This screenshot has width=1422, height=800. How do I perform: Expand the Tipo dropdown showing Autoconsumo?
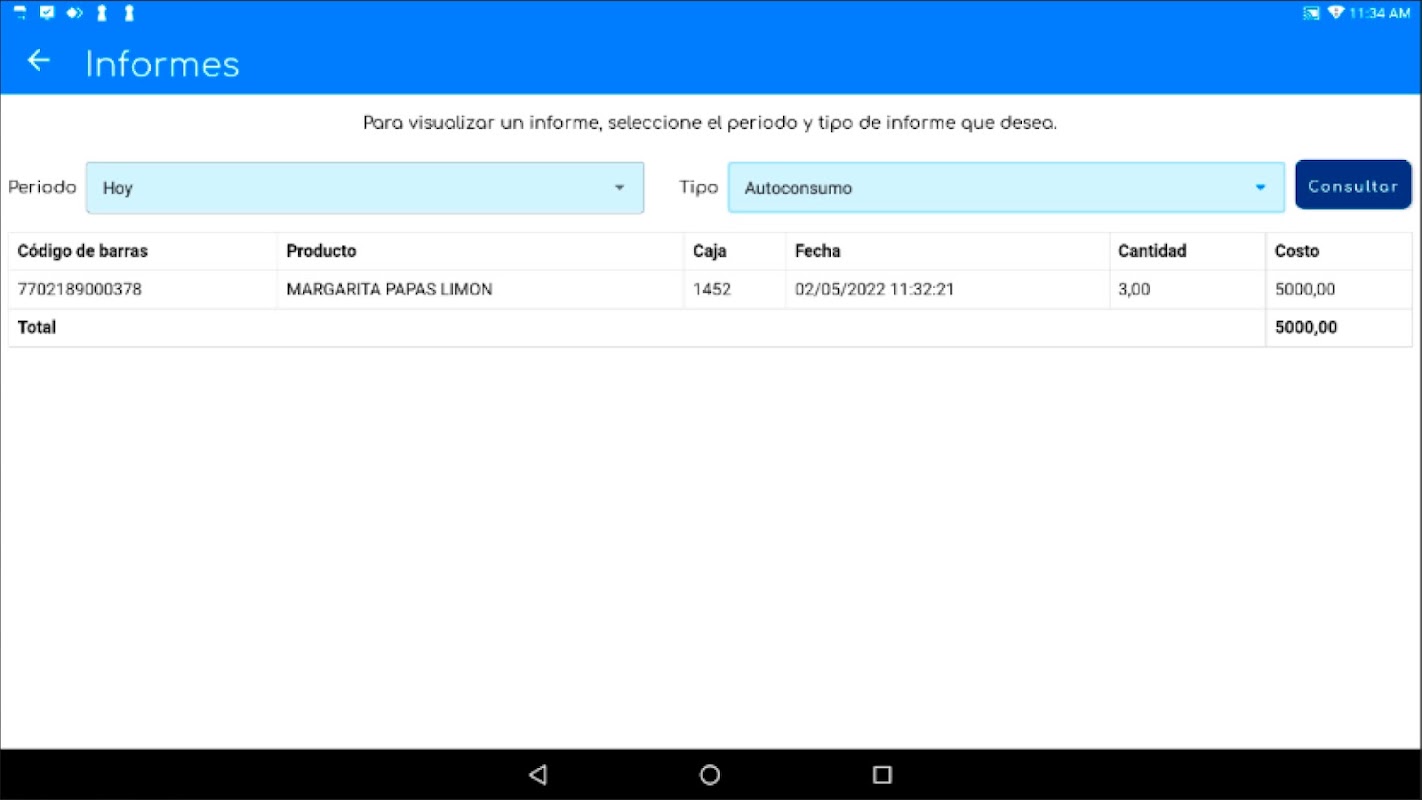tap(1006, 188)
